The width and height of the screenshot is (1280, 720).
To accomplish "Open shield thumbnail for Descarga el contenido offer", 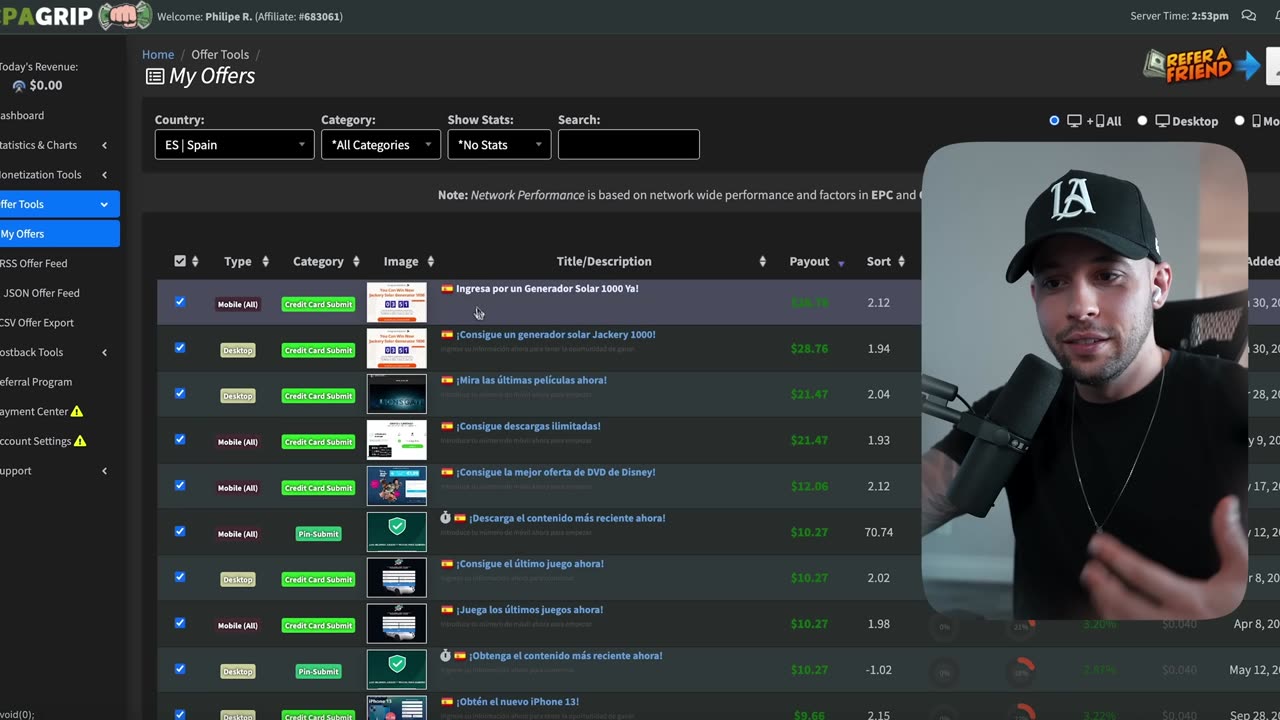I will (x=396, y=532).
